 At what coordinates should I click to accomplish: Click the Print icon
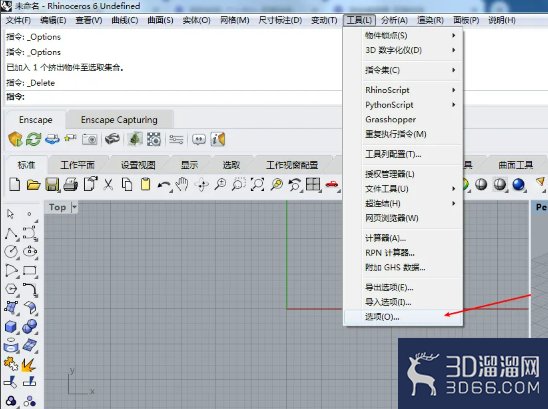tap(71, 184)
